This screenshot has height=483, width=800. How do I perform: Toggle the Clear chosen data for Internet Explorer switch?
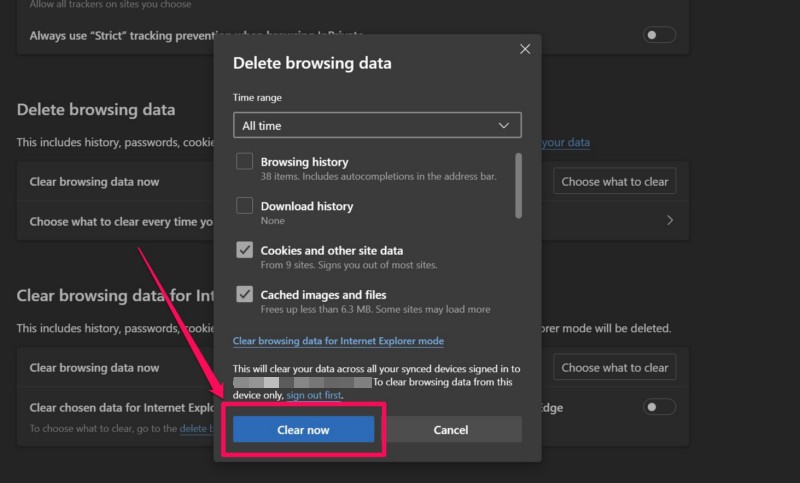(659, 407)
